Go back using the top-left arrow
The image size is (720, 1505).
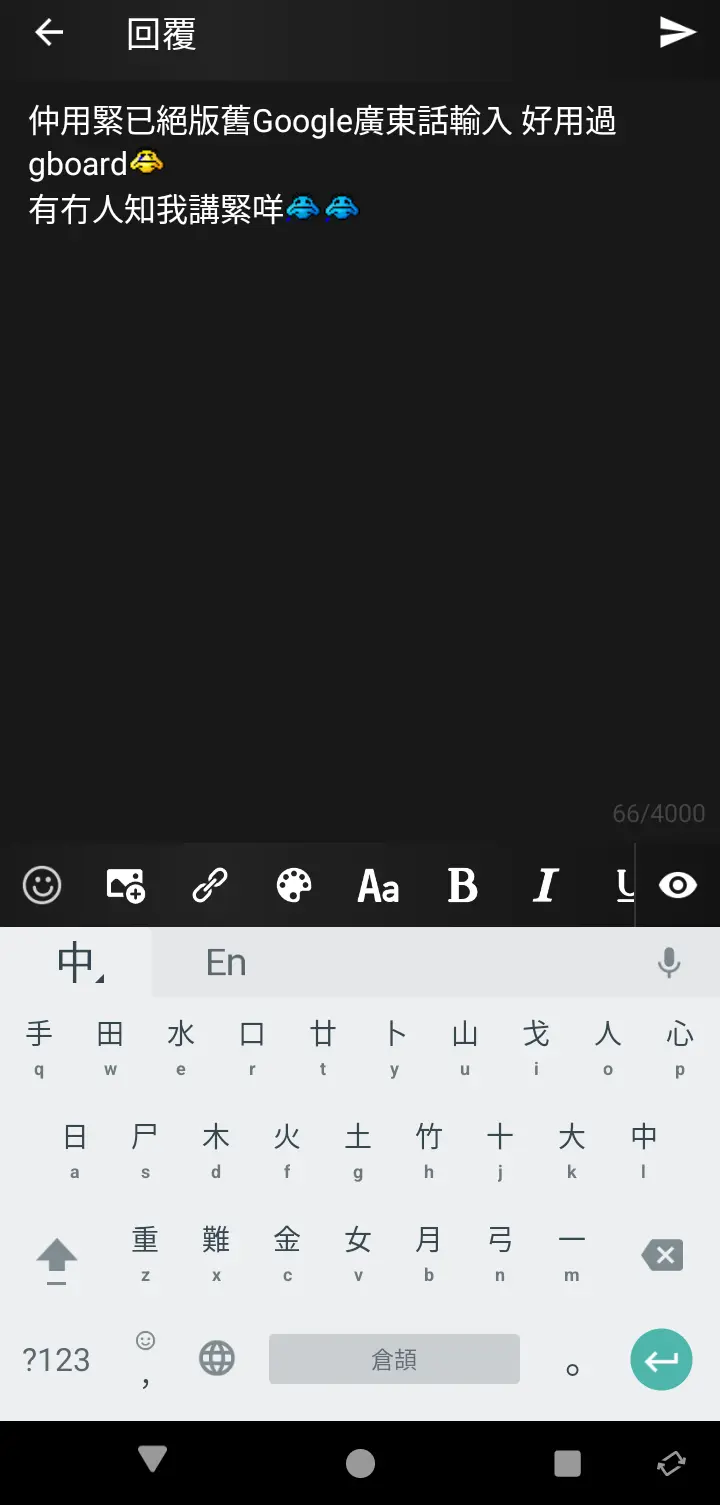click(x=49, y=33)
